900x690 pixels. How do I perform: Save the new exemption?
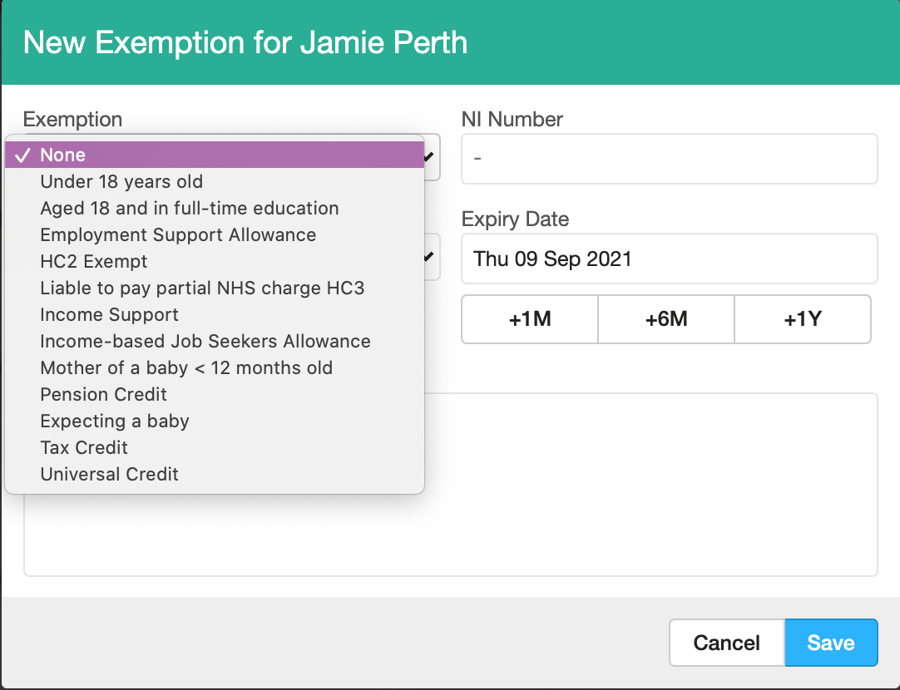(831, 643)
